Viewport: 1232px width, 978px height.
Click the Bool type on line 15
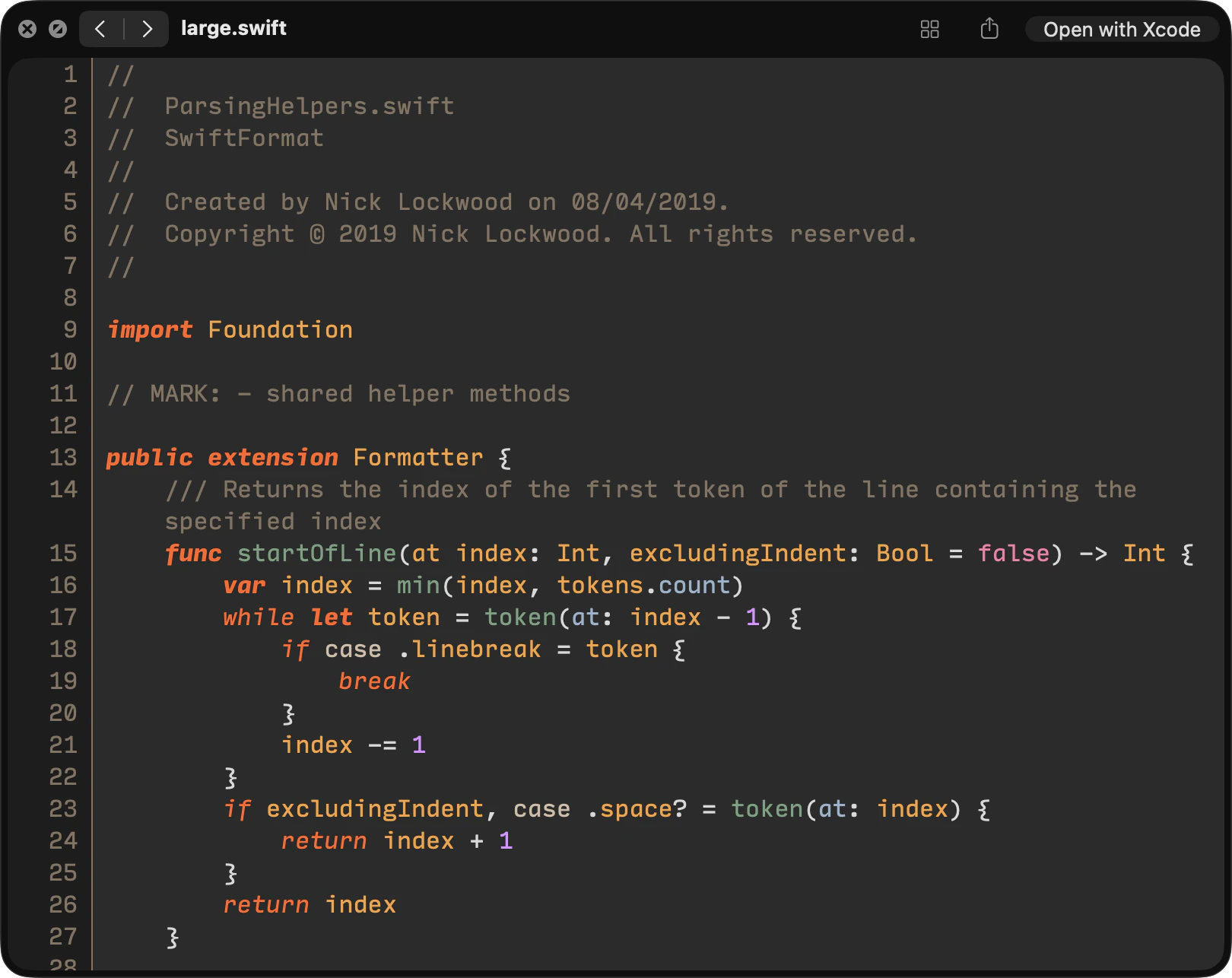pos(904,553)
